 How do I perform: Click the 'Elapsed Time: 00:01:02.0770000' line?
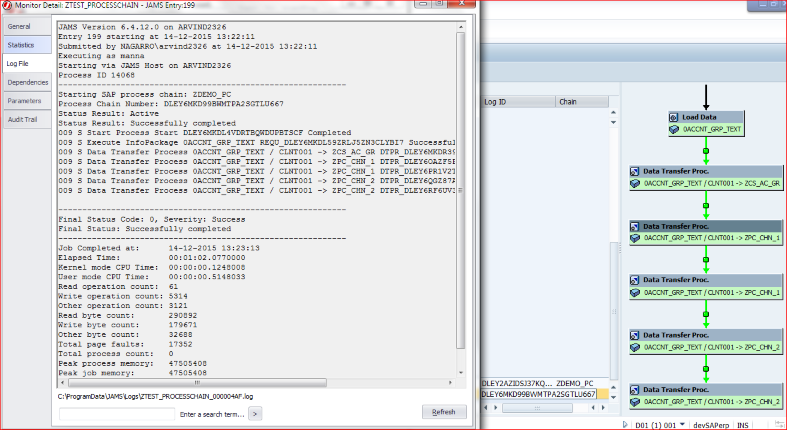[152, 258]
